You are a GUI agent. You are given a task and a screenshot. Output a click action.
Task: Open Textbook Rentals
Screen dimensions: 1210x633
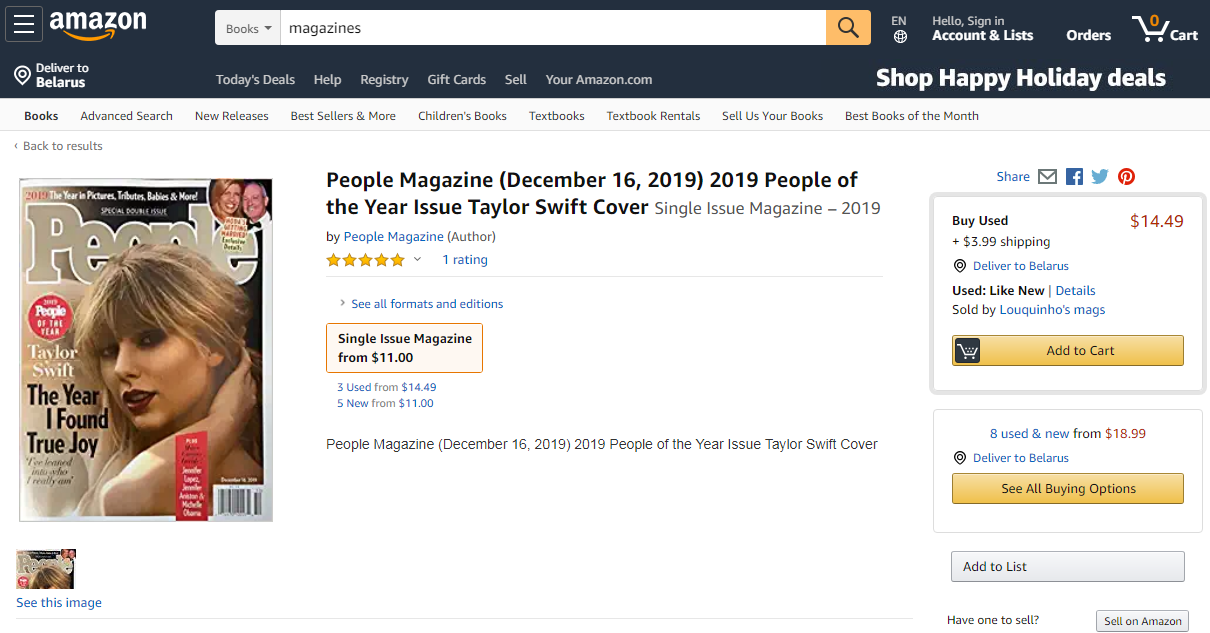click(x=653, y=116)
